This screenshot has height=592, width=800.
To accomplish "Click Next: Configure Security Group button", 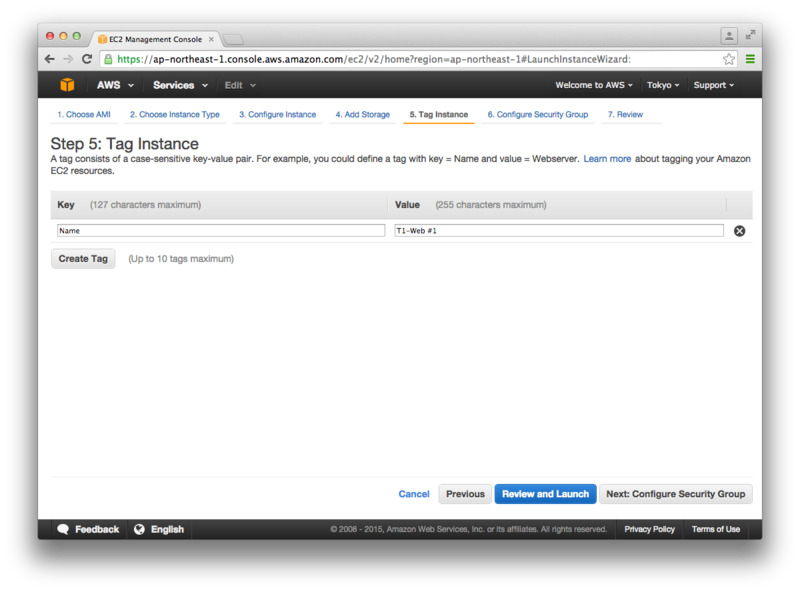I will 676,494.
